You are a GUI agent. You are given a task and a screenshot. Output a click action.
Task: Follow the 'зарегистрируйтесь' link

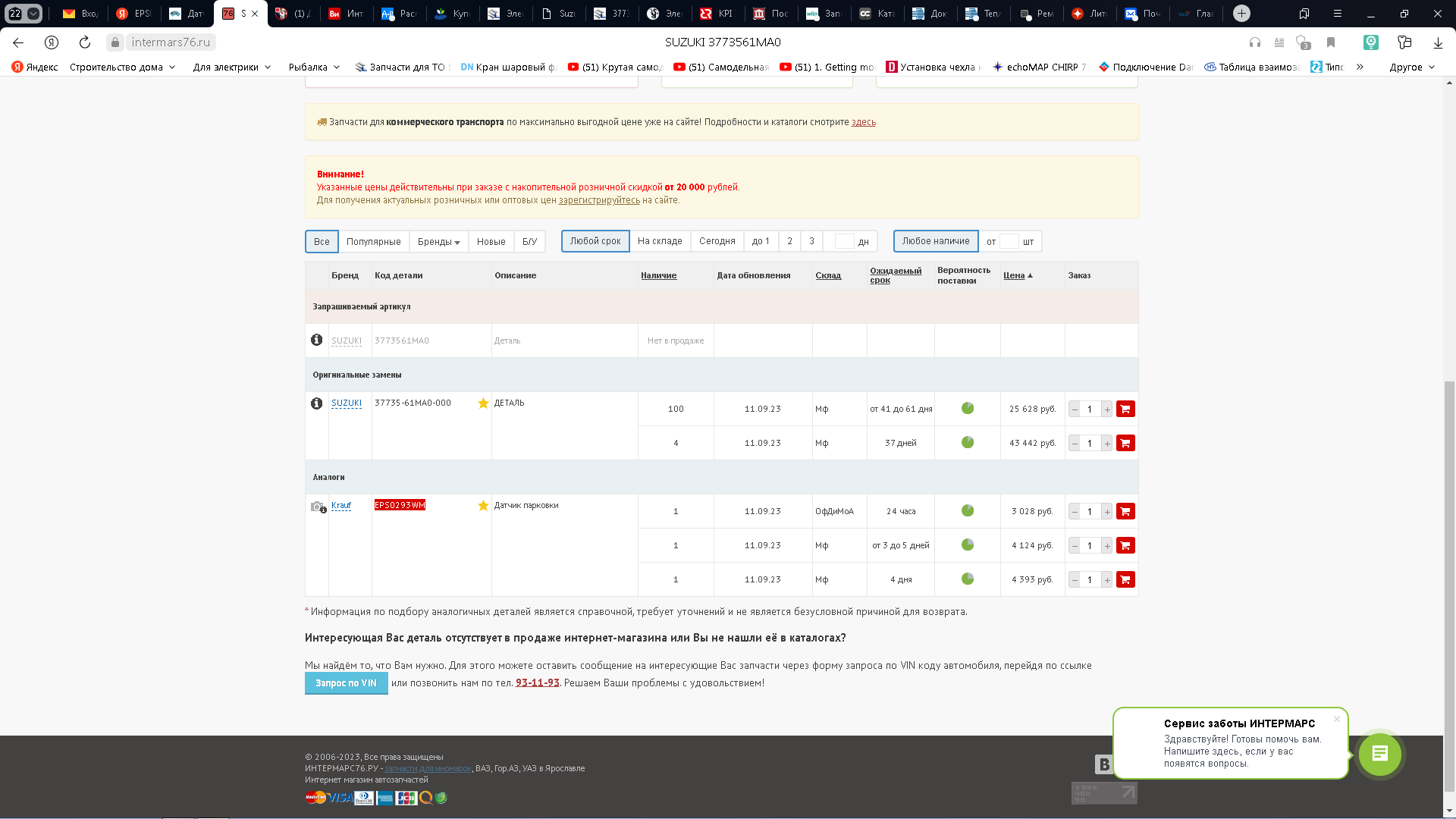(599, 200)
